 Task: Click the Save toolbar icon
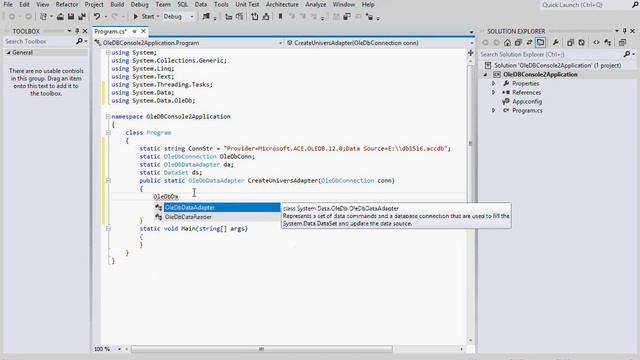71,17
